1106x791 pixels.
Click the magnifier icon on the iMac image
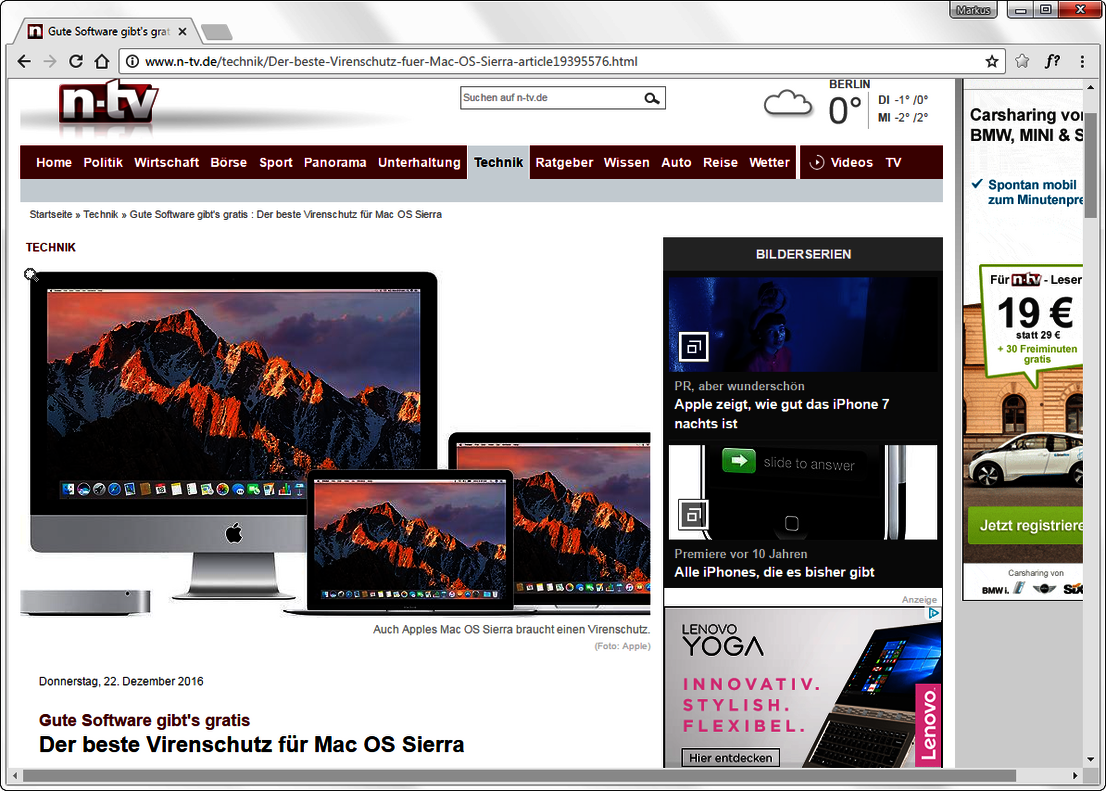click(31, 274)
